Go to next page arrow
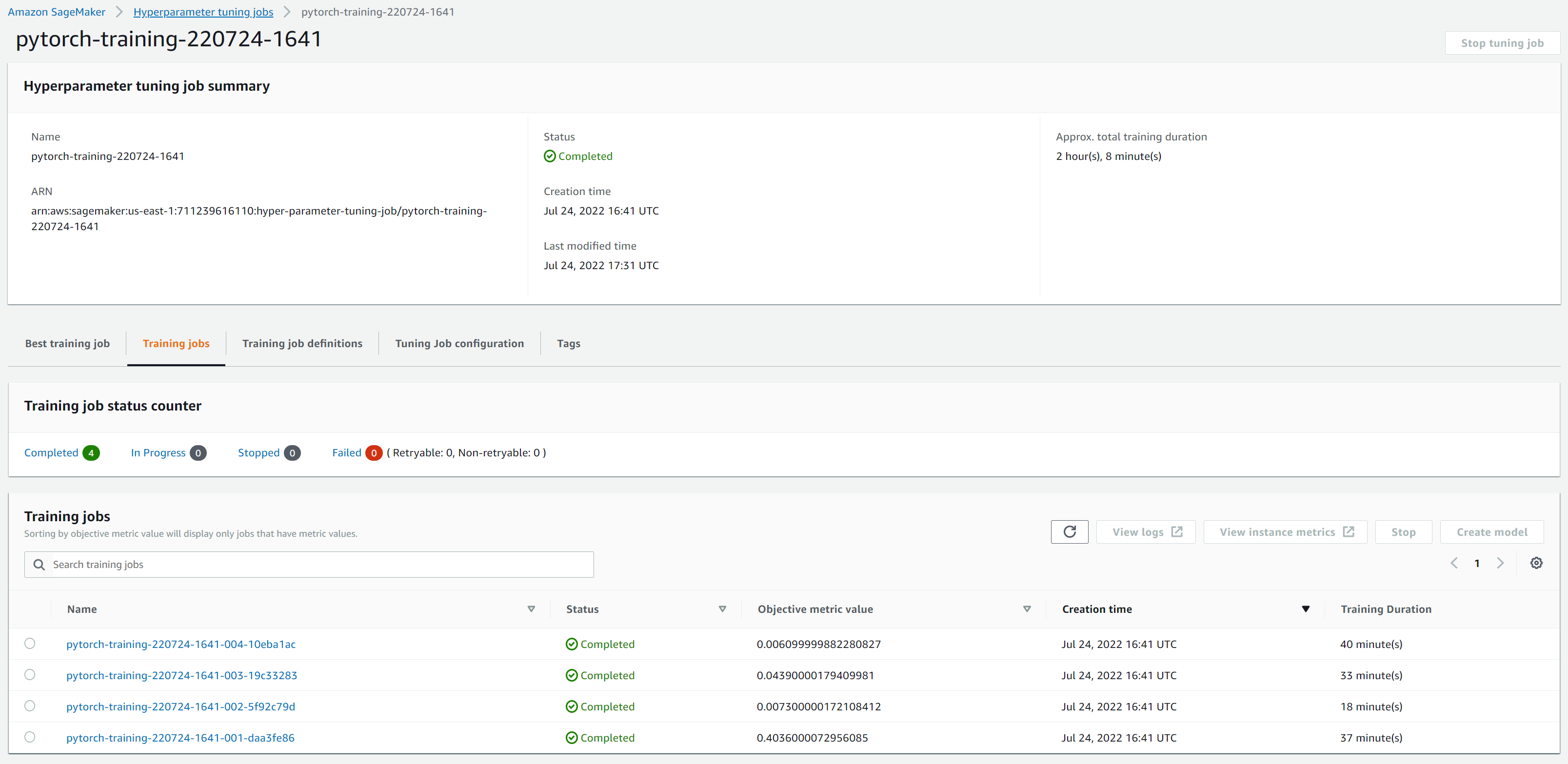This screenshot has height=764, width=1568. (1500, 563)
